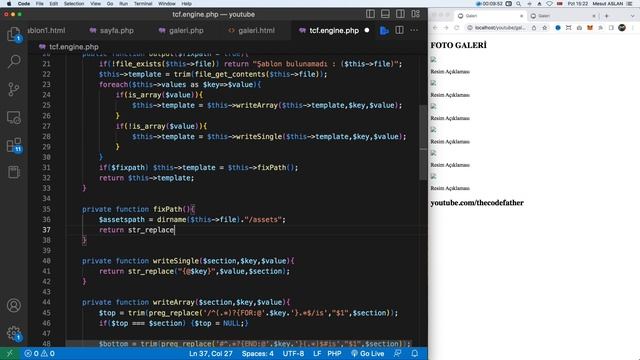This screenshot has width=640, height=360.
Task: Click Ln 37, Col 27 go-to-line indicator
Action: (x=211, y=353)
